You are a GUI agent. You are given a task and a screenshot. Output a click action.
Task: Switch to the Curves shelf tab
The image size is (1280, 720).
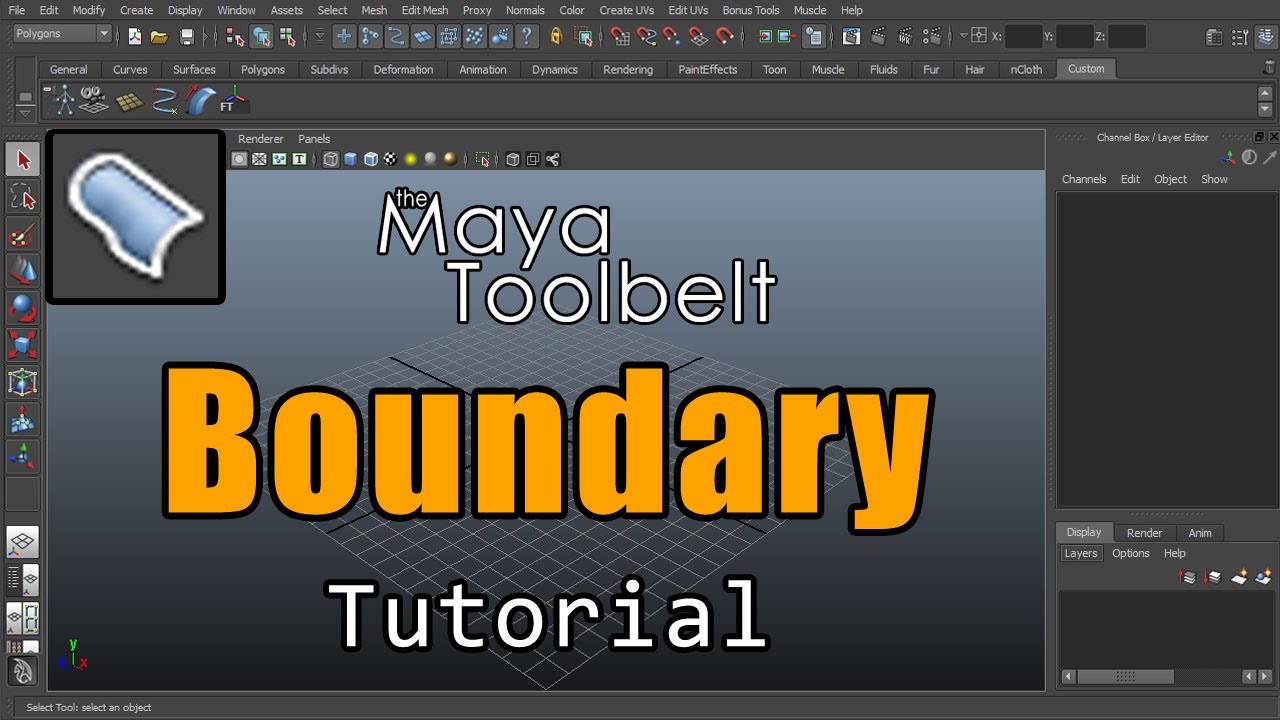130,69
